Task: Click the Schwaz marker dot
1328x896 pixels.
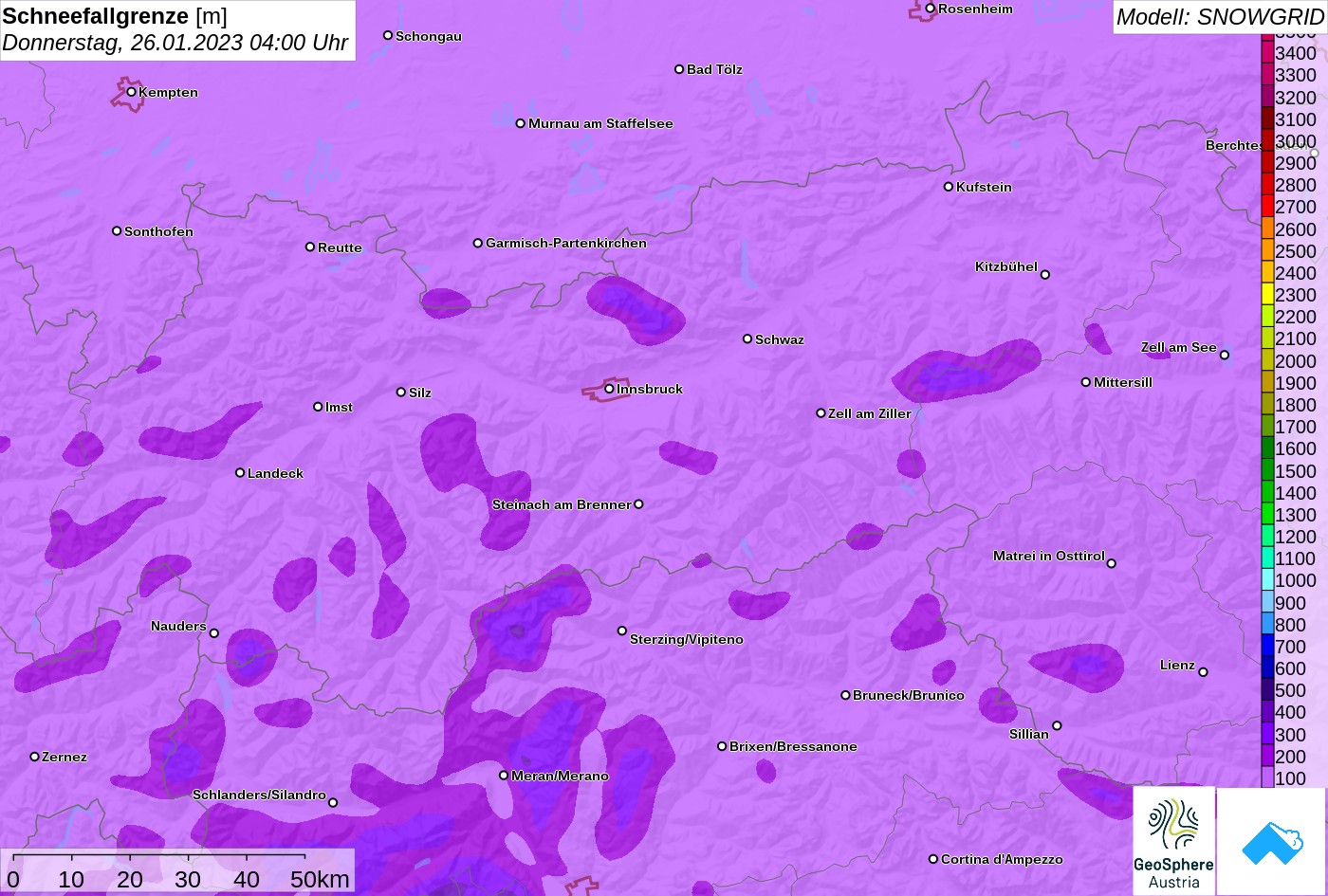Action: tap(747, 338)
